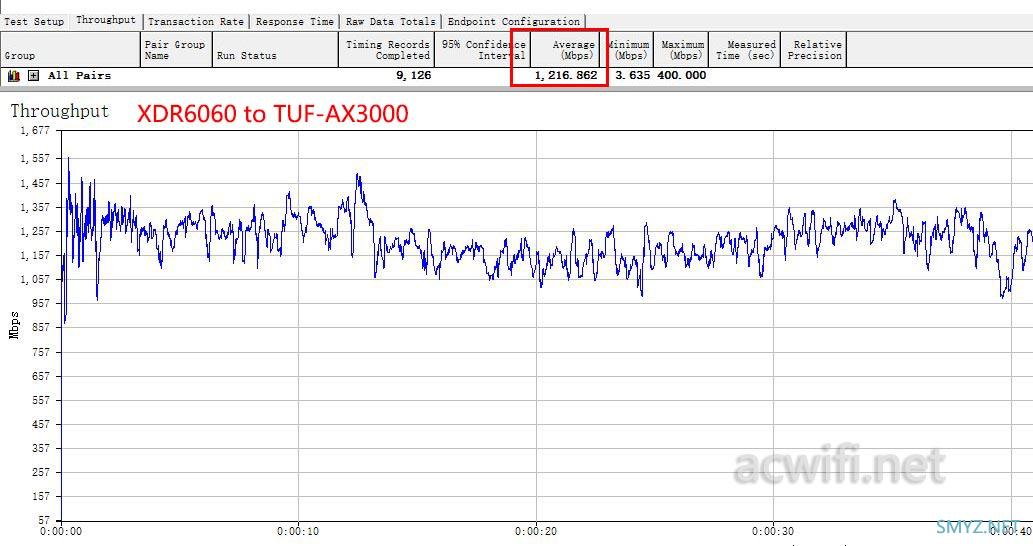Click the Maximum (Mbps) column header
The image size is (1033, 546).
pyautogui.click(x=681, y=49)
